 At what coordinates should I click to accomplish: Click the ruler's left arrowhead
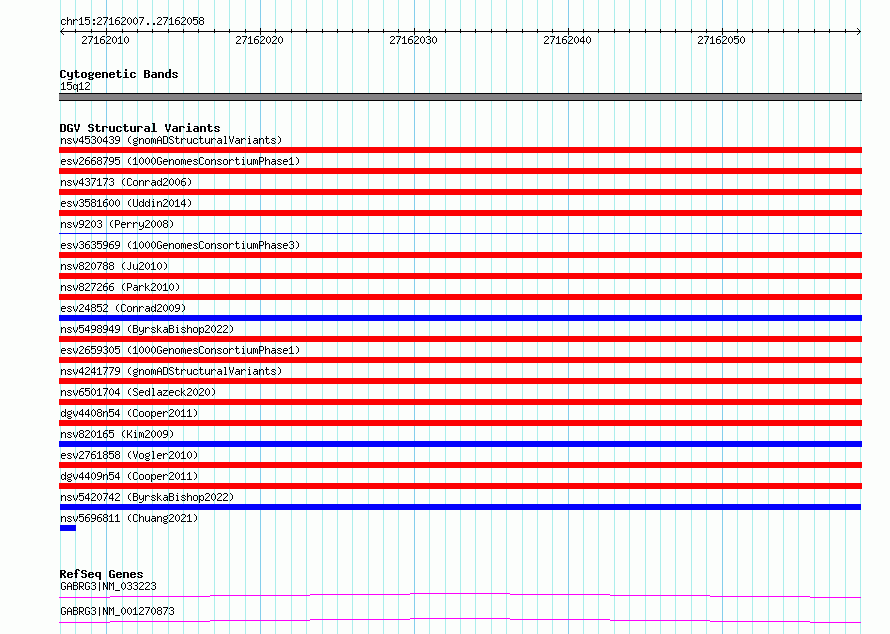click(62, 32)
